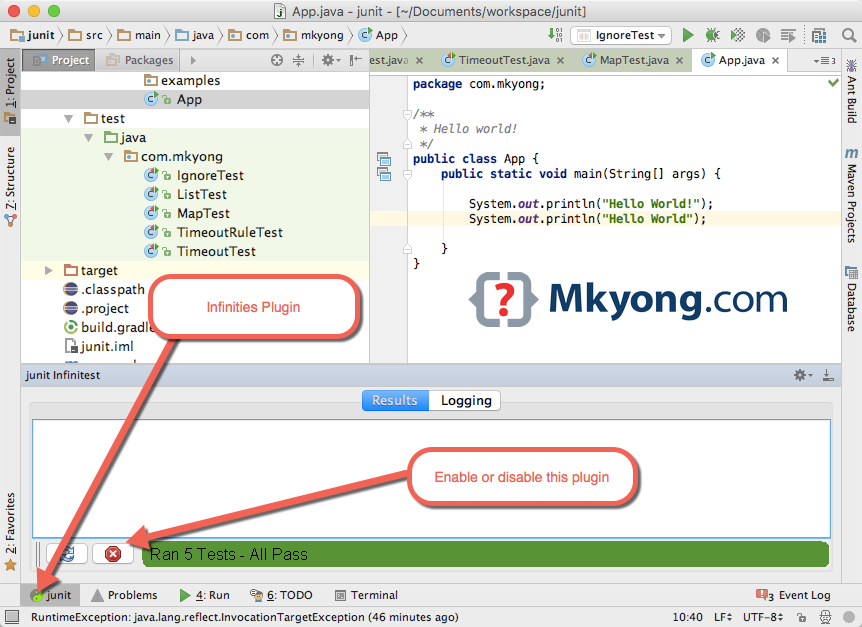Click the Make Project build icon

(x=555, y=35)
